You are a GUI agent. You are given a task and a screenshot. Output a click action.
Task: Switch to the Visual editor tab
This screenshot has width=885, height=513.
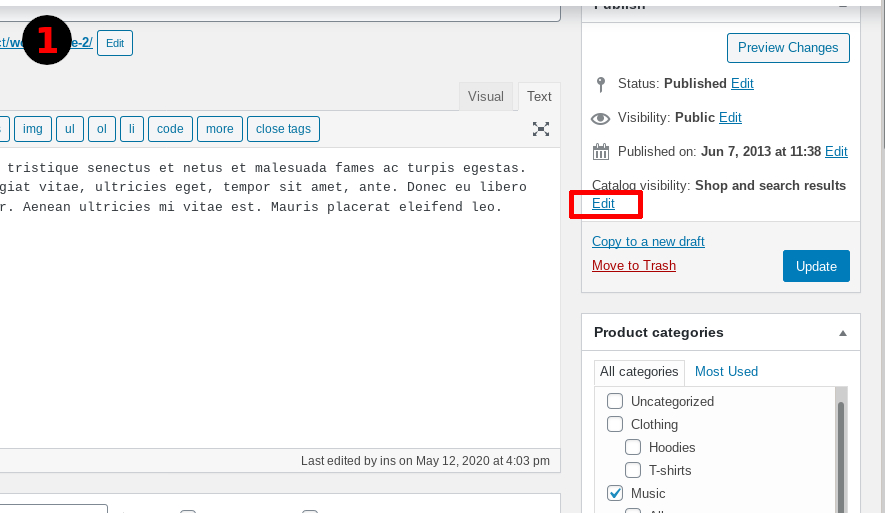[x=485, y=97]
